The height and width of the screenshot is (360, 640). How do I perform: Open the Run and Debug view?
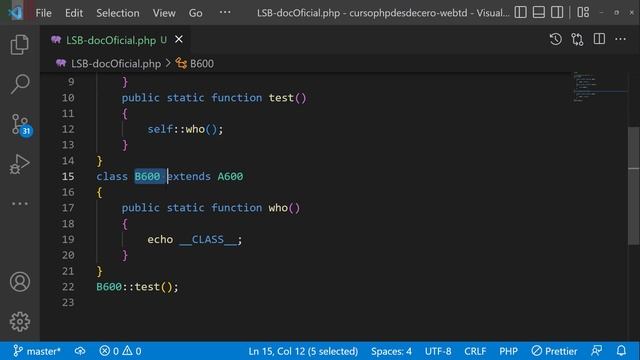(x=20, y=164)
